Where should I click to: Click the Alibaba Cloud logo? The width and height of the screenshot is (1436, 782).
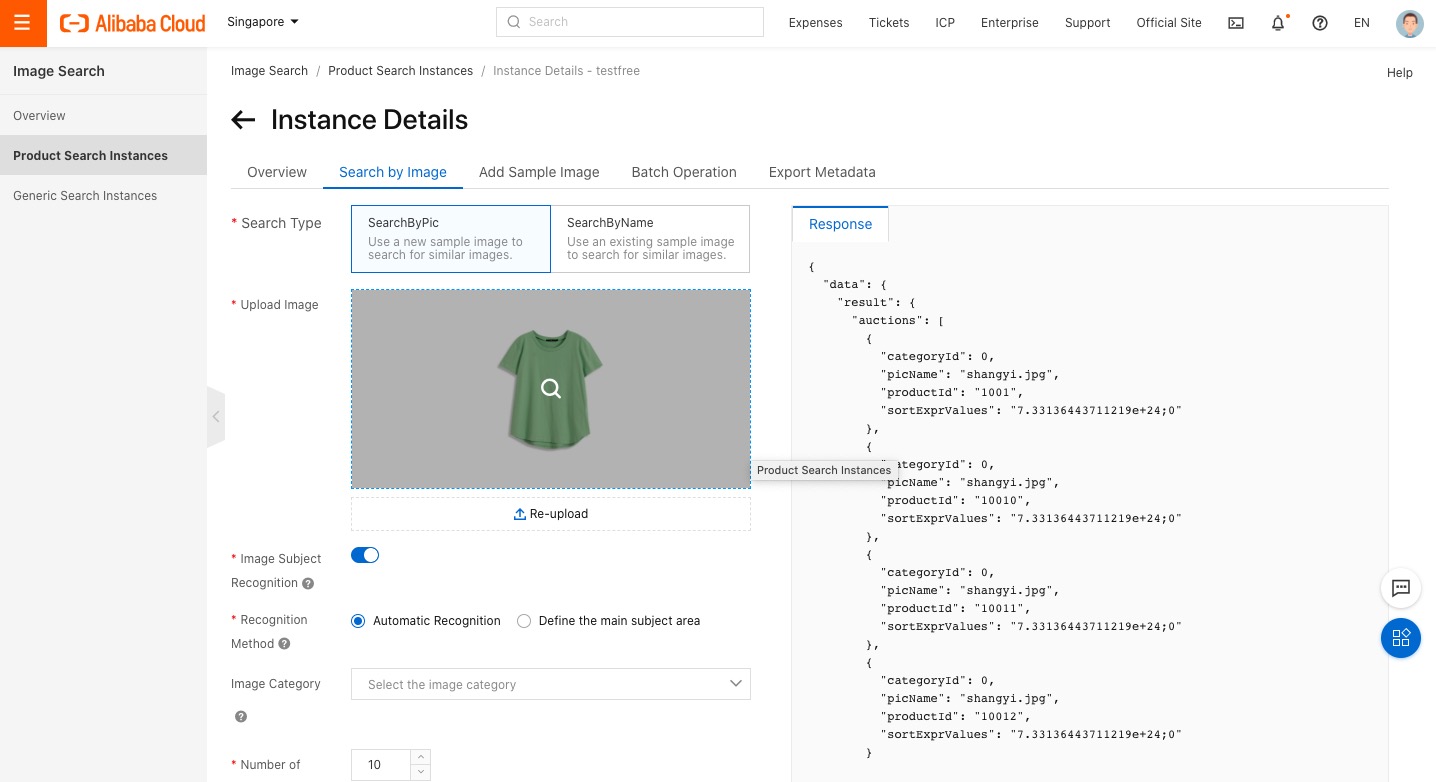pyautogui.click(x=133, y=23)
